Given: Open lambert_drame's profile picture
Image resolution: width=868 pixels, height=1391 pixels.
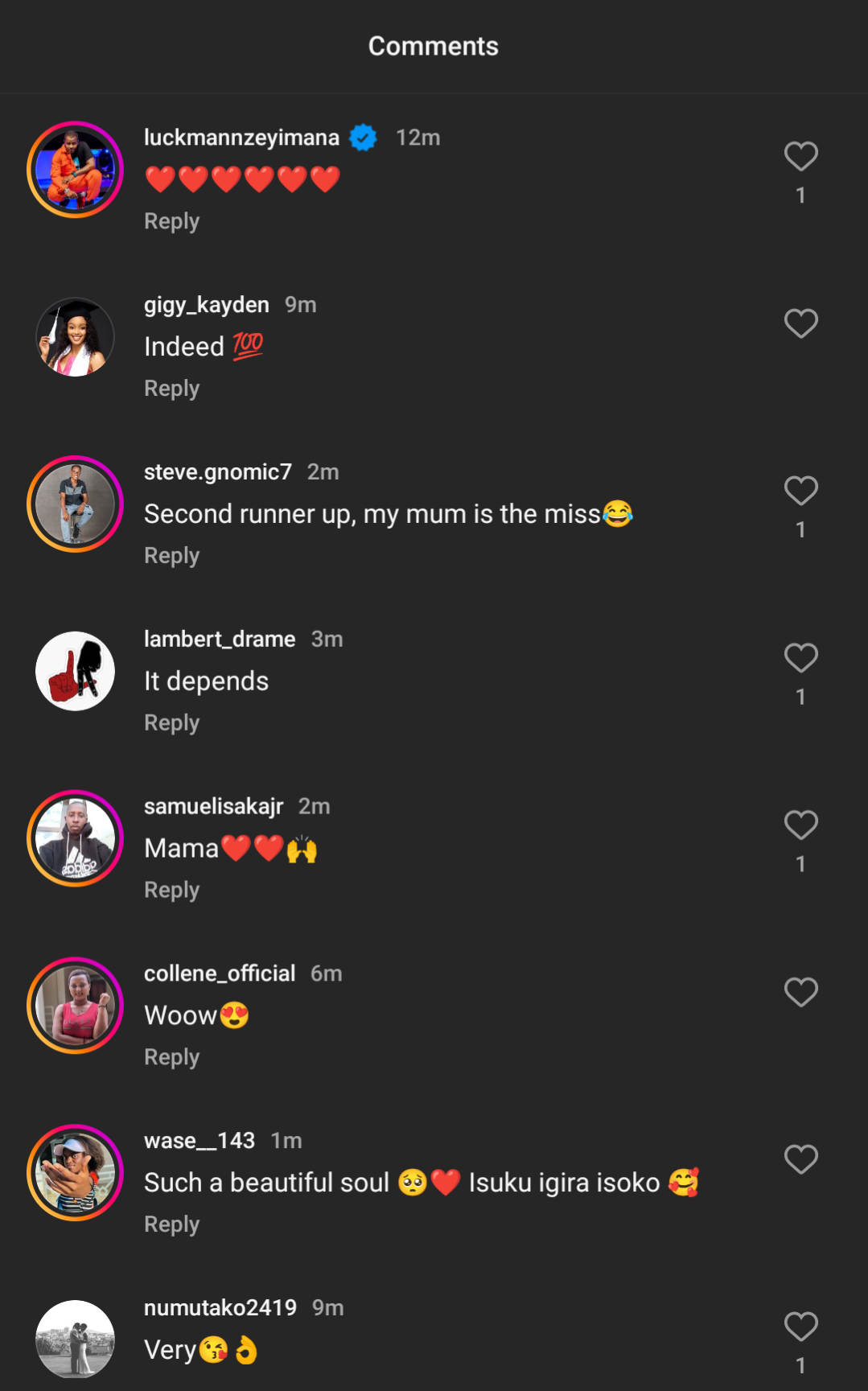Looking at the screenshot, I should pyautogui.click(x=75, y=672).
